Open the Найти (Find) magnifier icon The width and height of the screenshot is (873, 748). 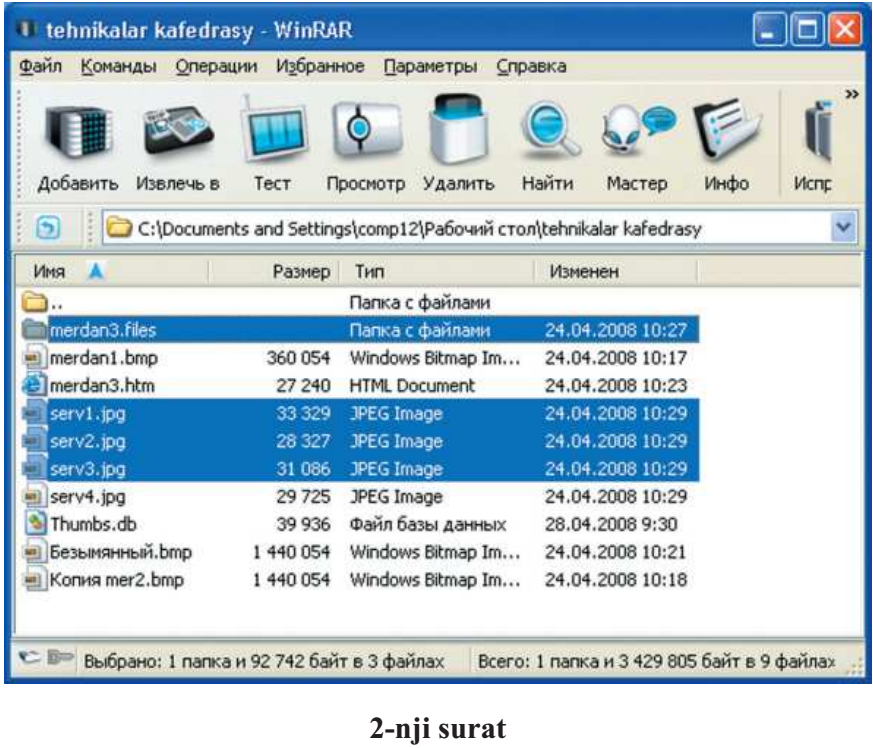pyautogui.click(x=549, y=131)
